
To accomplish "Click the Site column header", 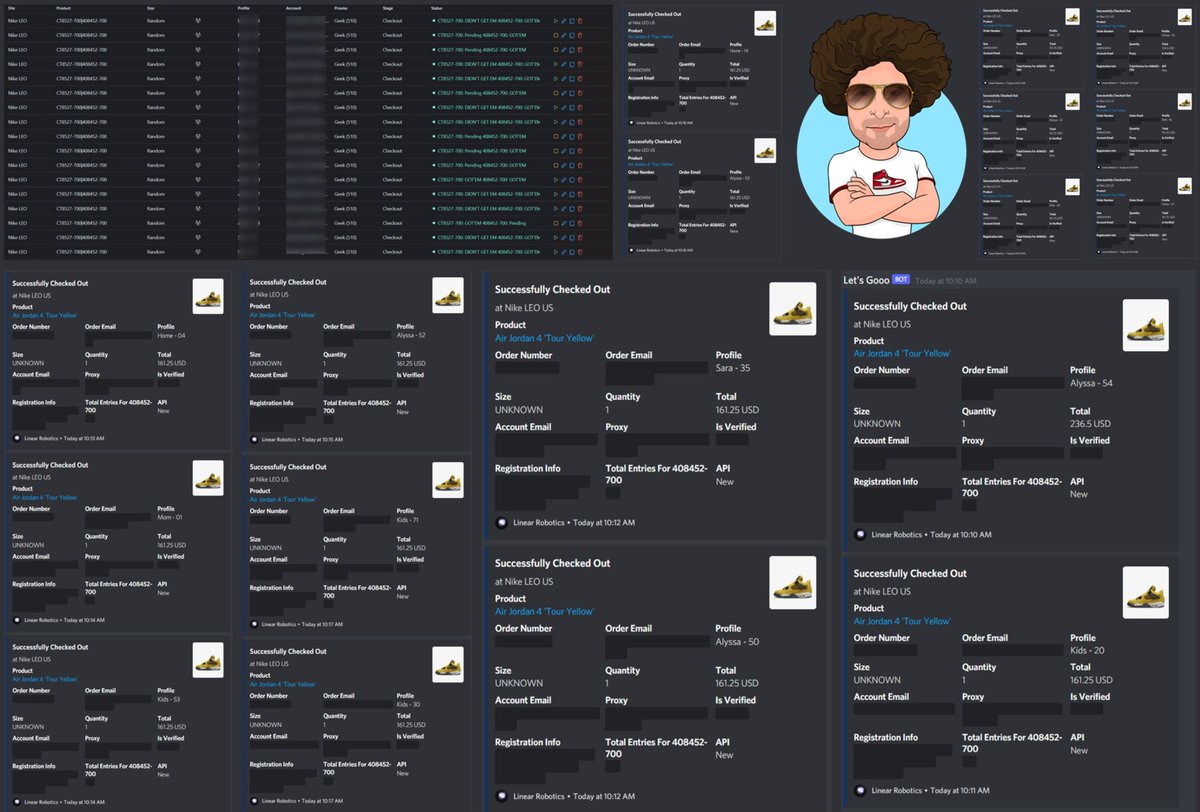I will point(10,8).
